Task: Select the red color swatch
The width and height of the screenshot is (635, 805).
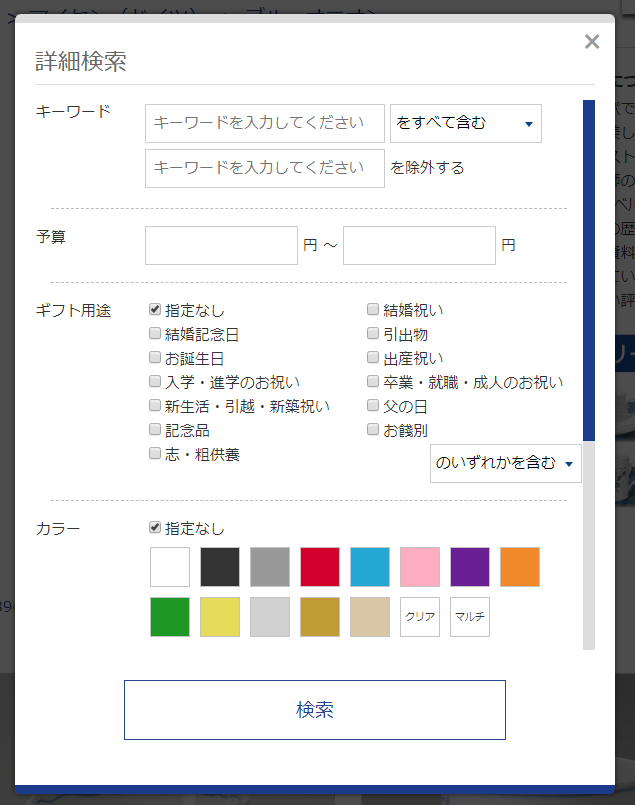Action: click(320, 567)
